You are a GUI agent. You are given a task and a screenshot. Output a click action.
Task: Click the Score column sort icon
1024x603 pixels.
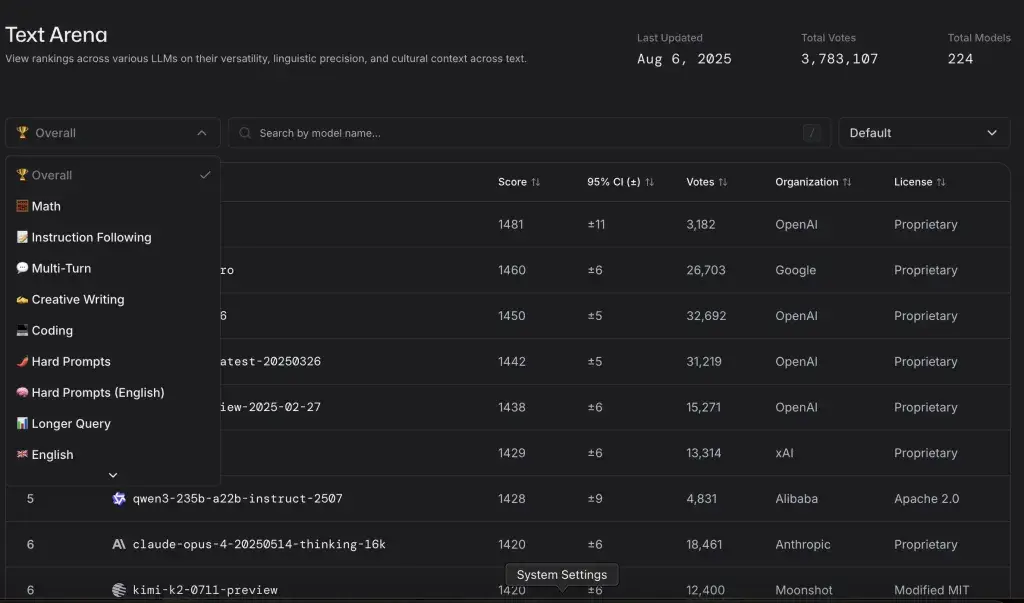click(536, 182)
